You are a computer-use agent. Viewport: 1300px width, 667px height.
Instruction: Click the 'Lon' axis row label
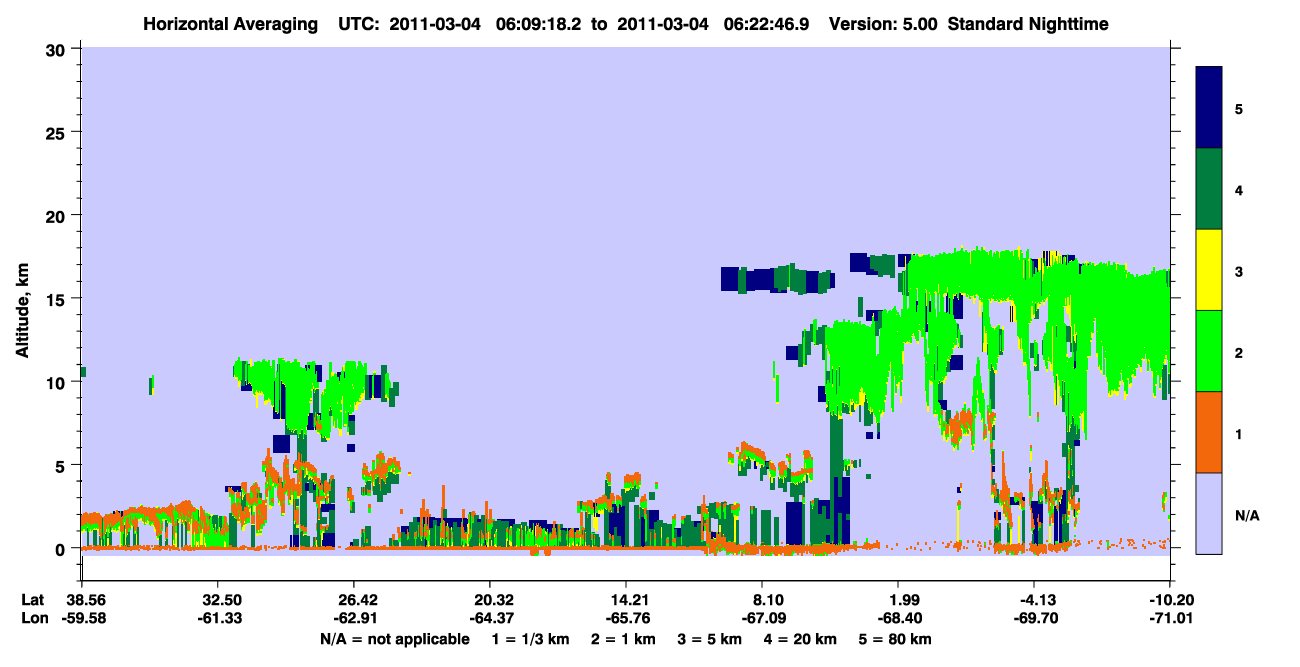point(34,618)
